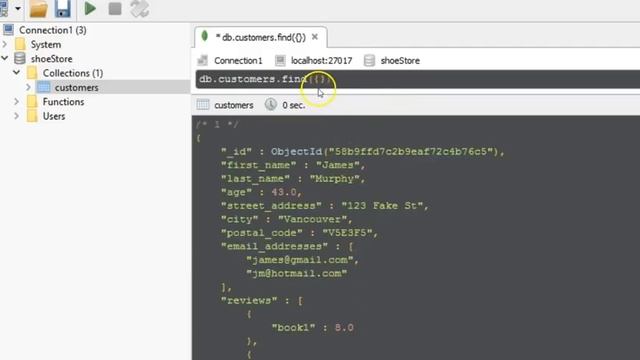Click the "first_name" : "James" line

[293, 165]
